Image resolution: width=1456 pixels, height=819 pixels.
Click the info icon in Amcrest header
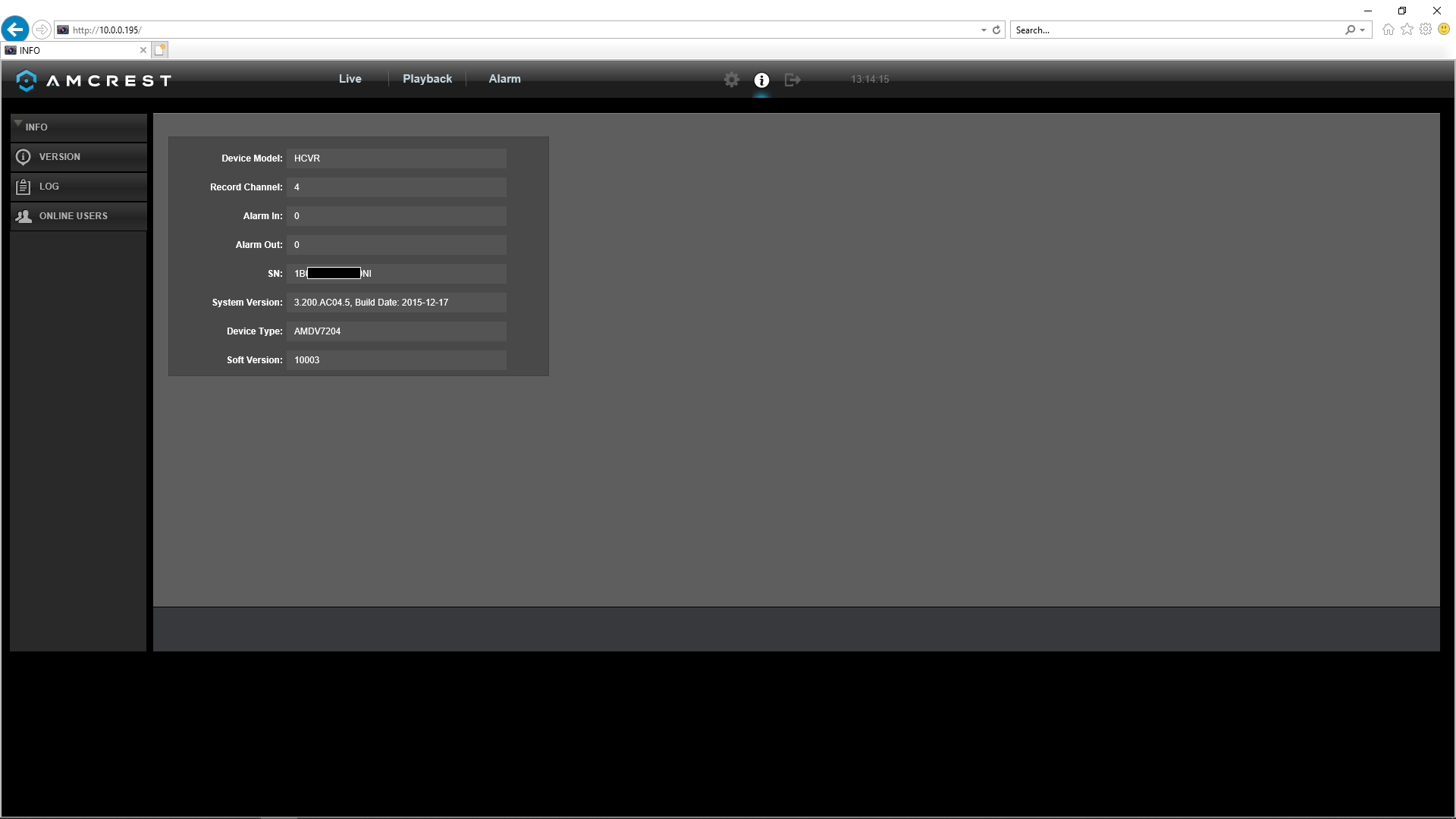point(761,80)
